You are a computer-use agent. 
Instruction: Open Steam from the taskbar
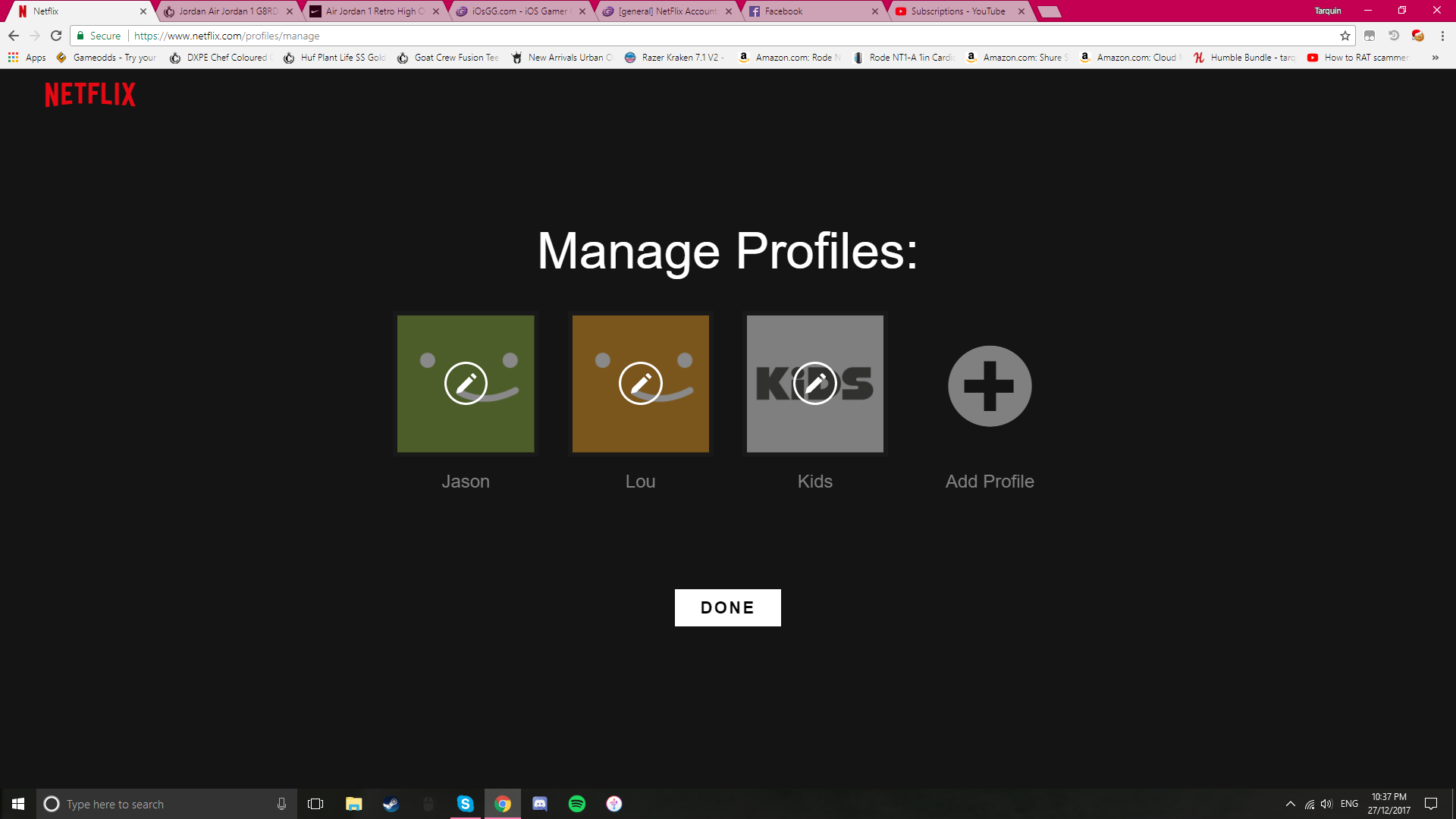pos(391,804)
